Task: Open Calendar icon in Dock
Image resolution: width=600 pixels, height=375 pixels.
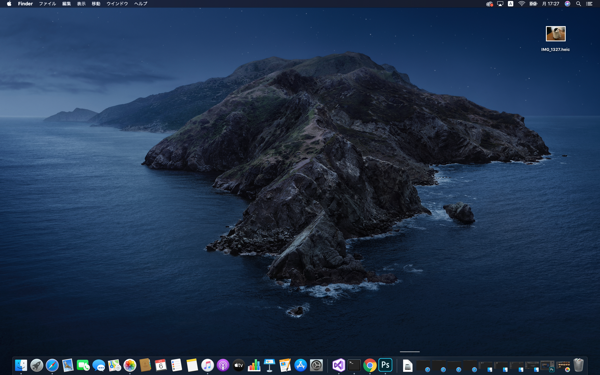Action: (161, 365)
